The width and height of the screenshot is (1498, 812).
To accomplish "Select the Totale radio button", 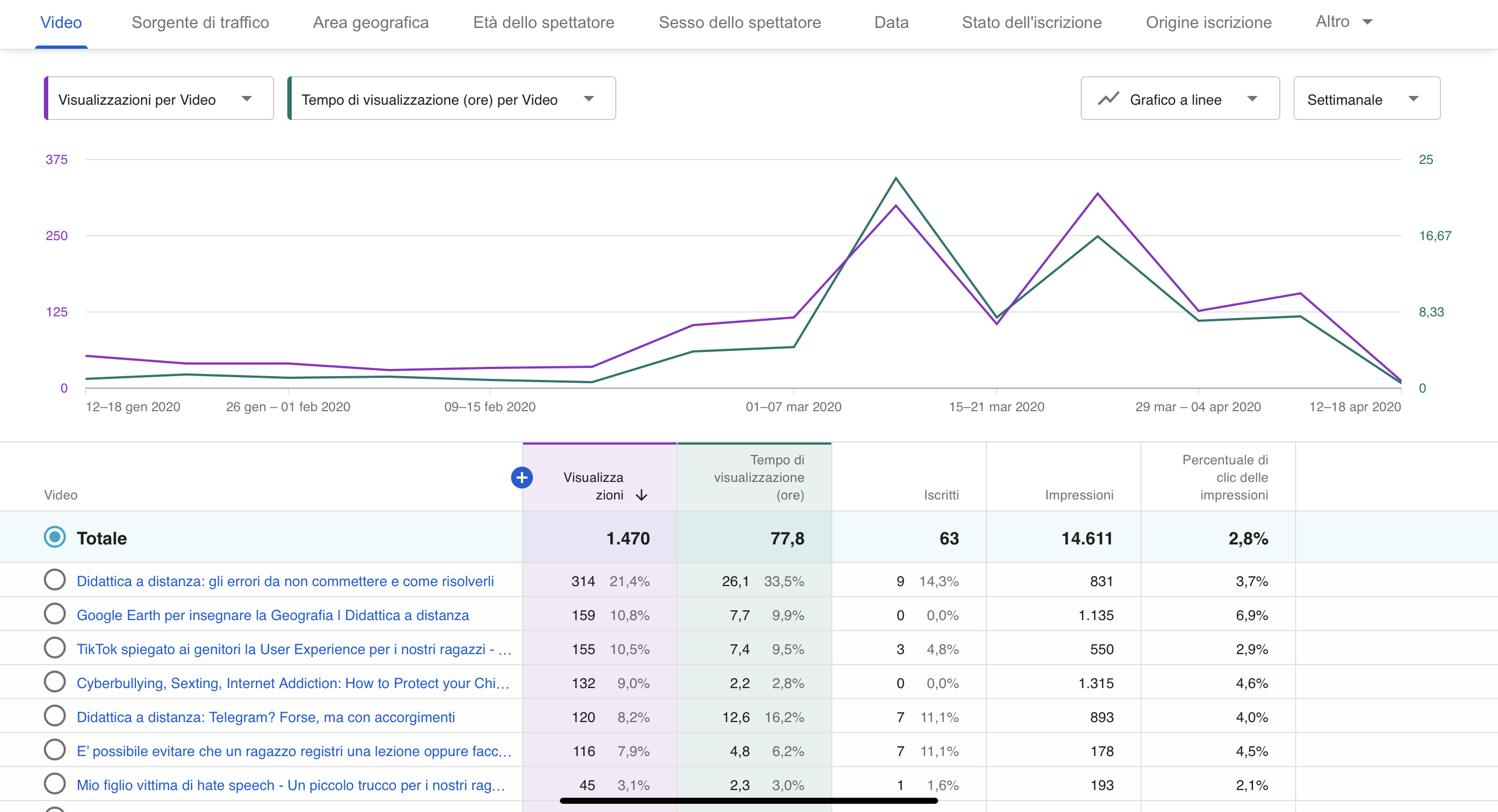I will click(55, 537).
